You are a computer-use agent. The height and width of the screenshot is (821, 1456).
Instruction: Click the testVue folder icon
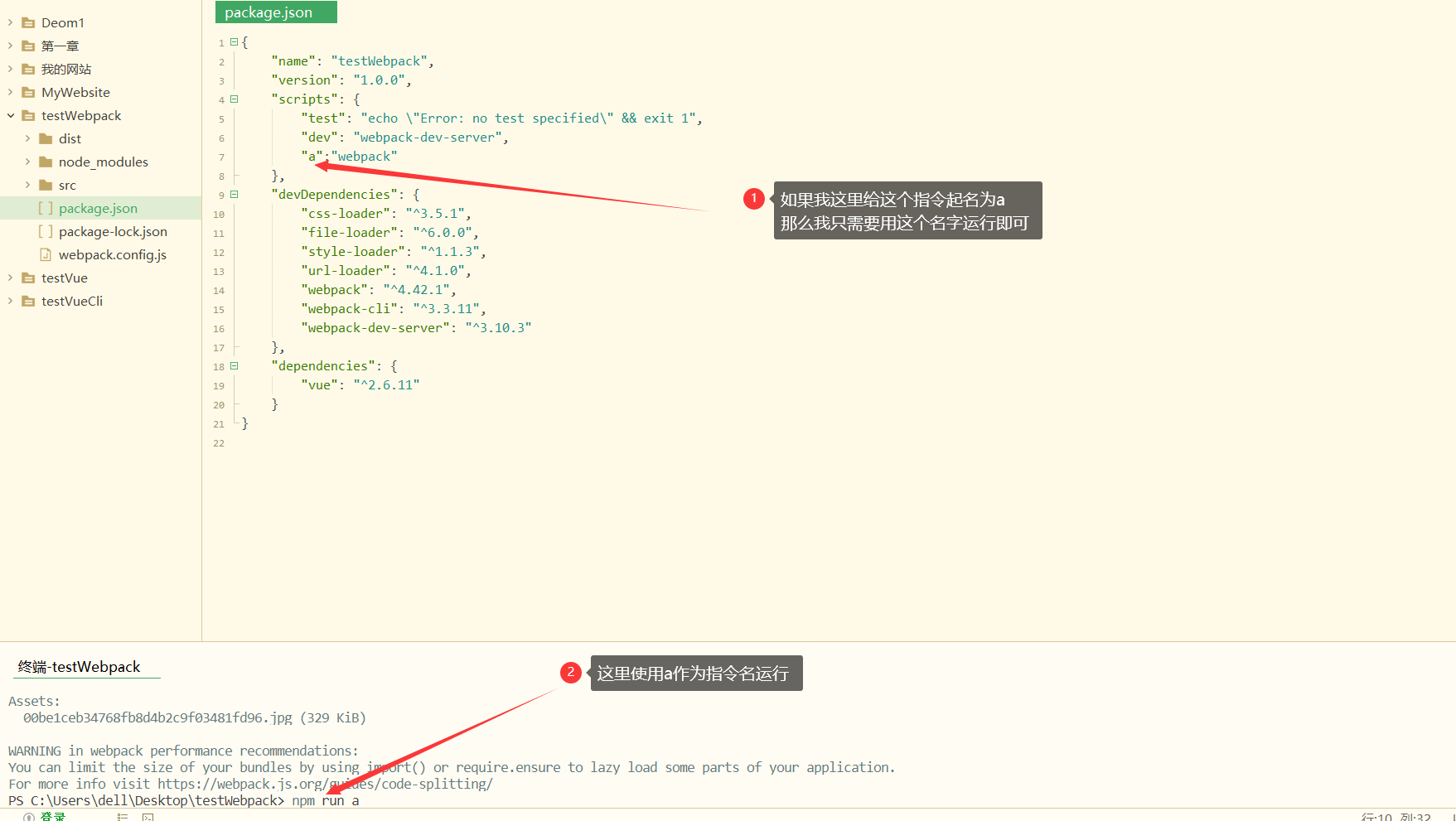[28, 278]
